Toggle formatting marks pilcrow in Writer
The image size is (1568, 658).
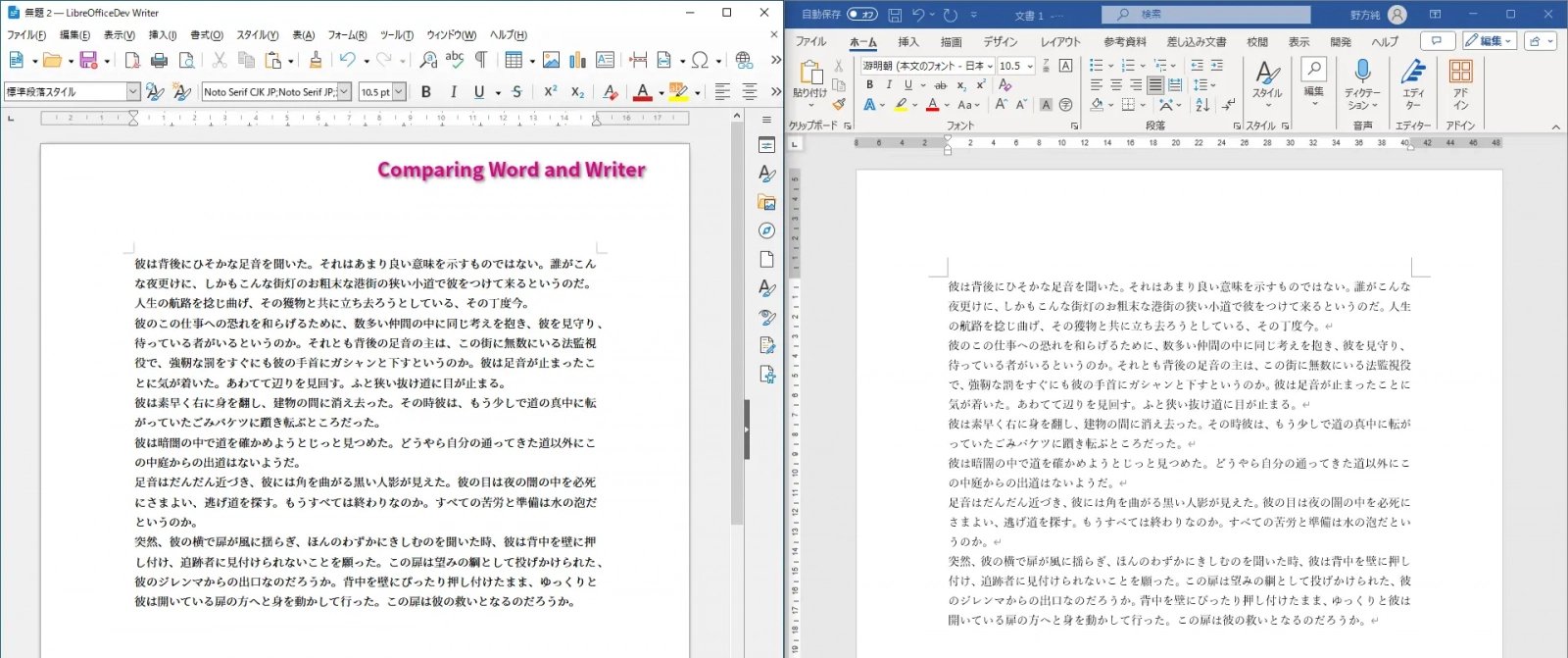481,61
